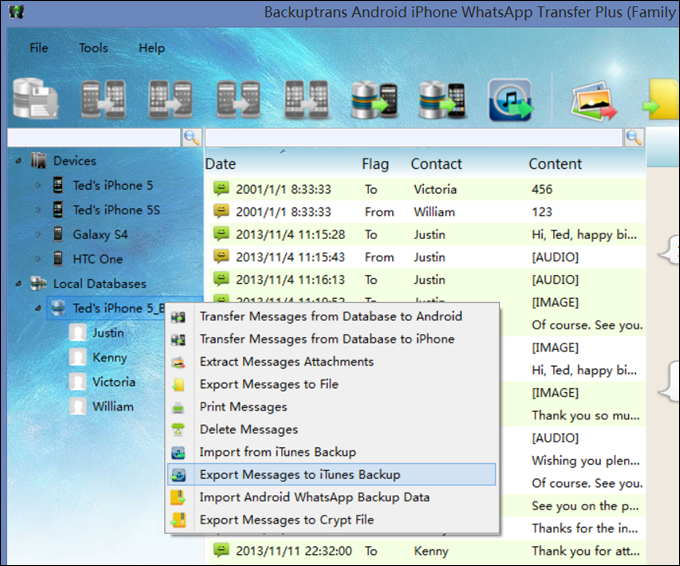Expand the Ted's iPhone 5 node
This screenshot has height=566, width=680.
38,185
